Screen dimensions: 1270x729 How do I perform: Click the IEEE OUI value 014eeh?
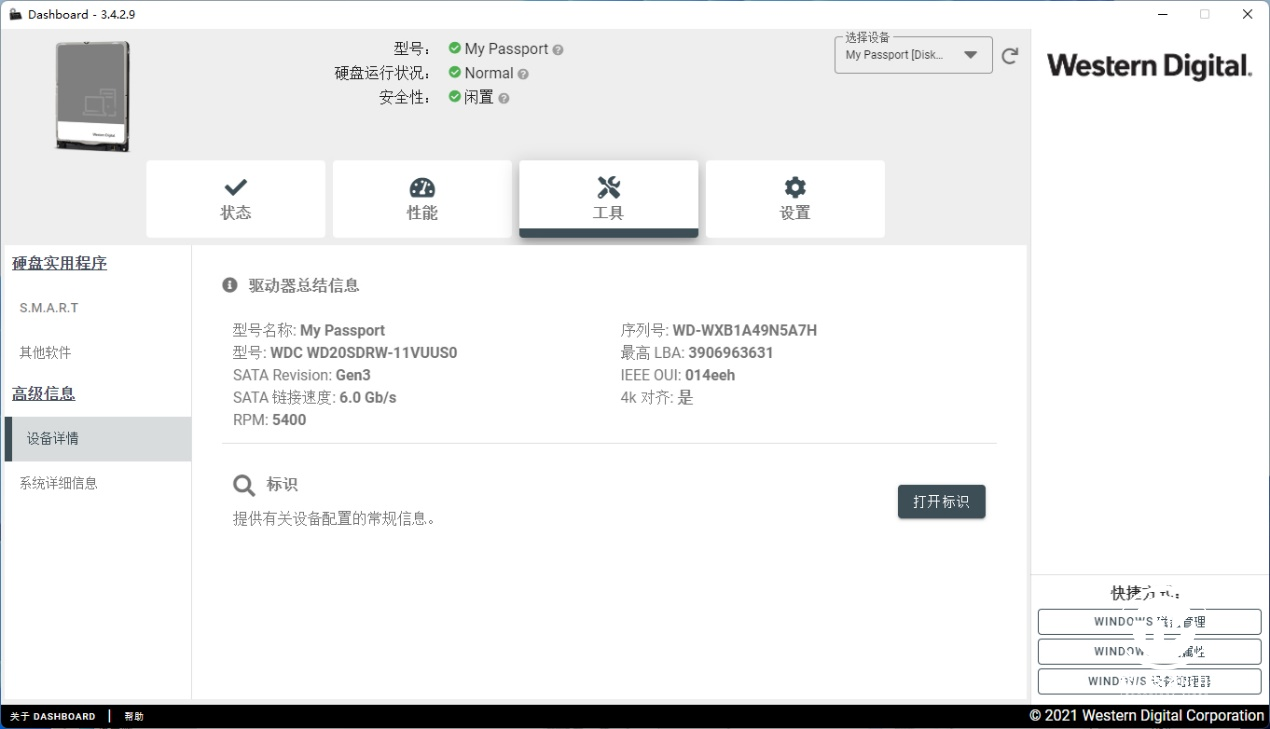(x=710, y=375)
